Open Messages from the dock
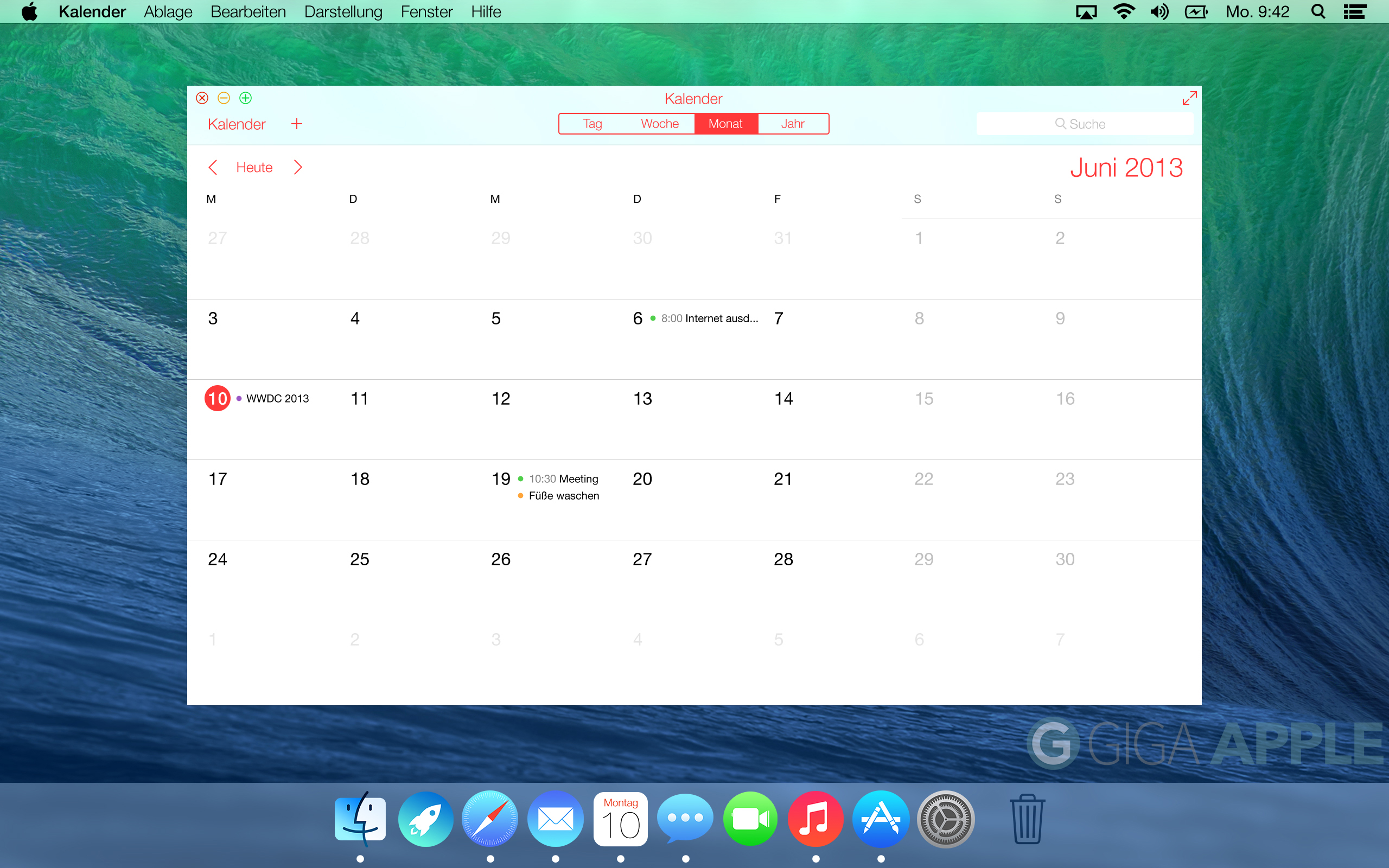Screen dimensions: 1389x868 (x=685, y=819)
